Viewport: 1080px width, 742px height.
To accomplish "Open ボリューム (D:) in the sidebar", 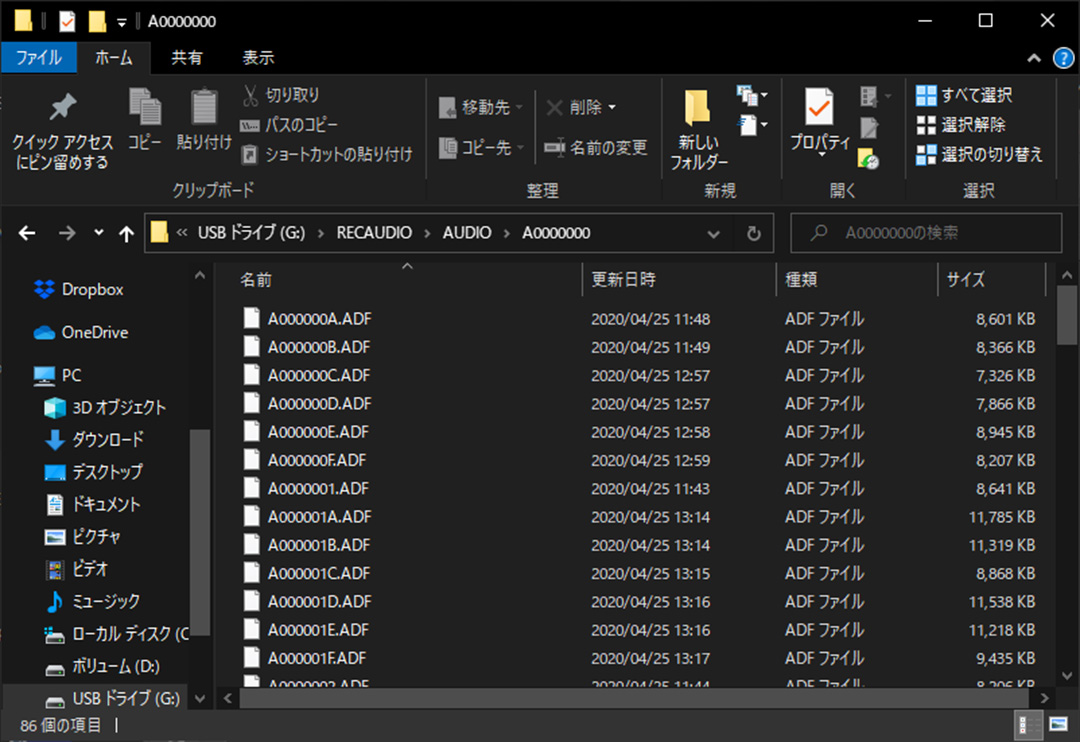I will (x=103, y=666).
